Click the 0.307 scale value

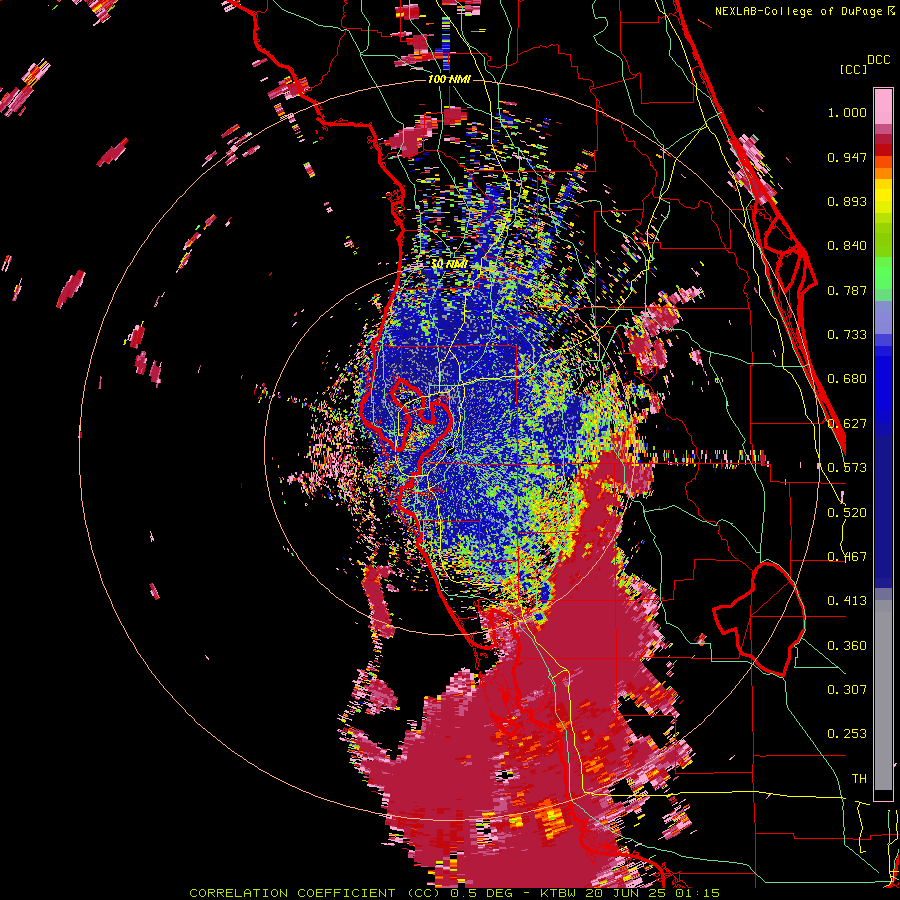[x=847, y=689]
